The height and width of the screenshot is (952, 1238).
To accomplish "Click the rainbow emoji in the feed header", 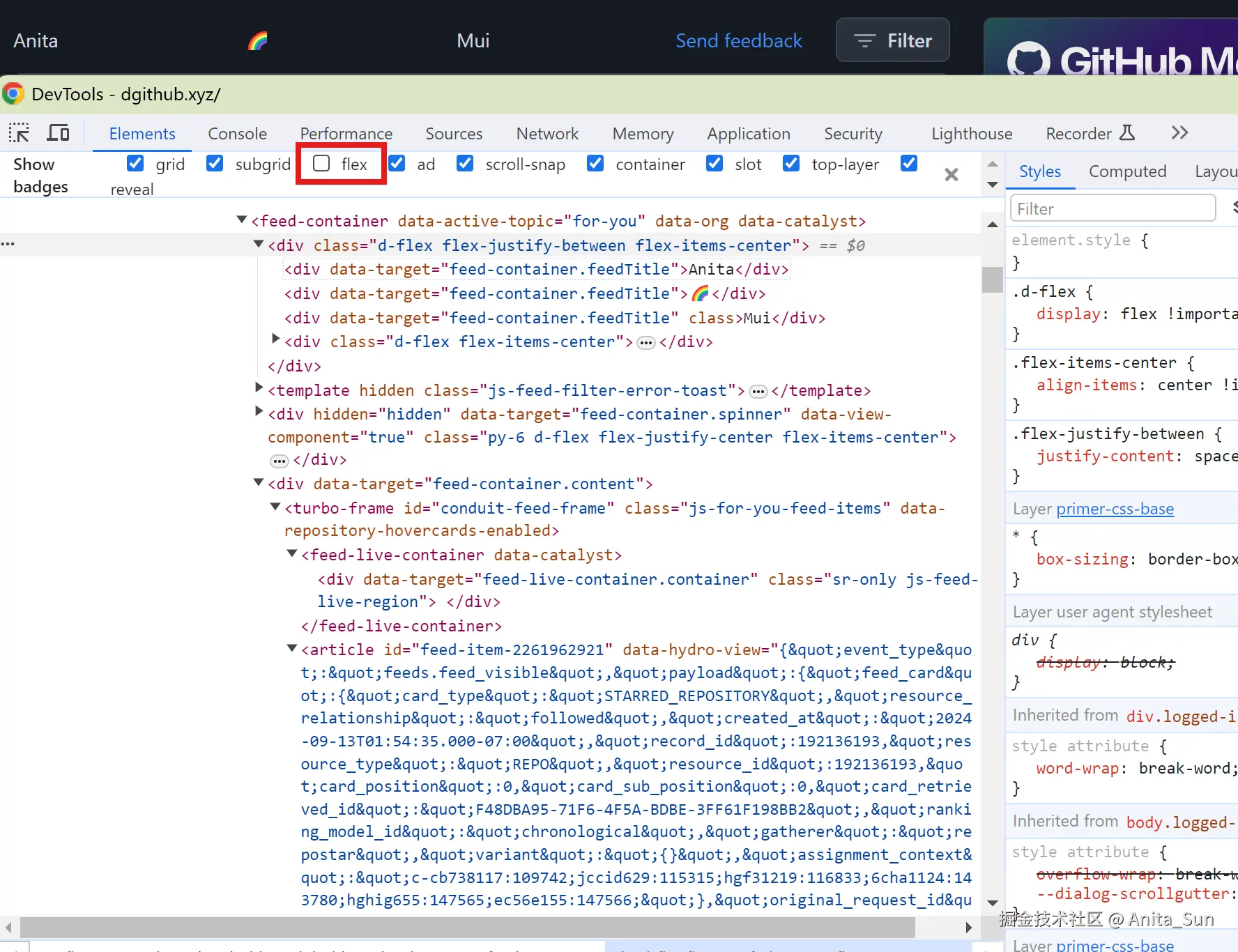I will tap(258, 41).
